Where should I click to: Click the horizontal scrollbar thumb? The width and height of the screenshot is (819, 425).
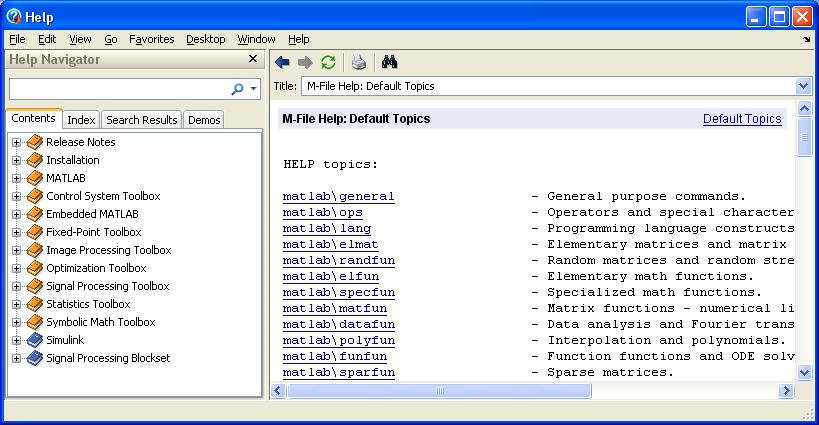439,391
